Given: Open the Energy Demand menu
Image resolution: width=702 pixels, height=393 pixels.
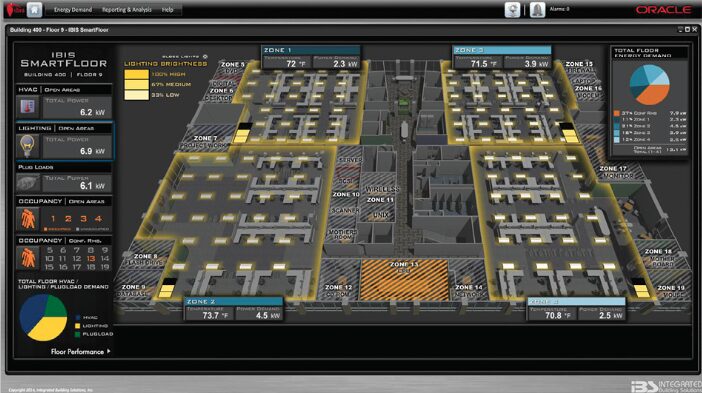Looking at the screenshot, I should coord(73,9).
